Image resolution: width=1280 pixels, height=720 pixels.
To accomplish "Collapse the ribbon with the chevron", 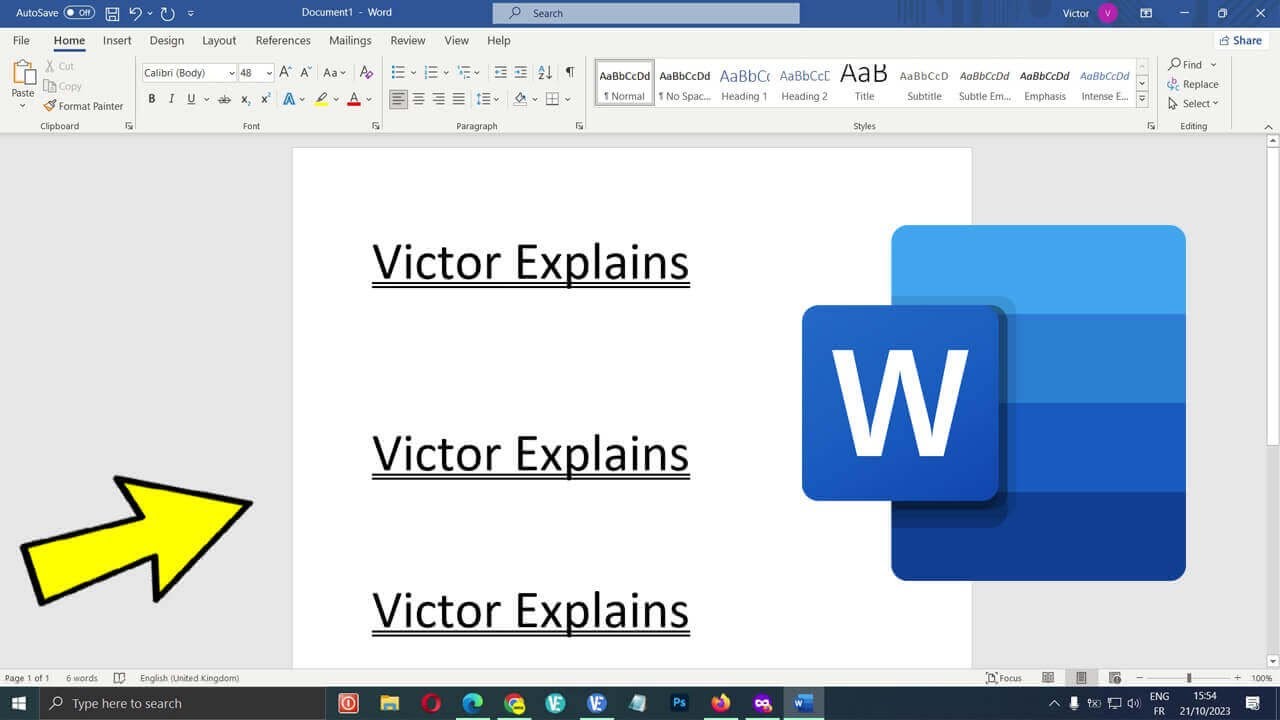I will tap(1269, 127).
